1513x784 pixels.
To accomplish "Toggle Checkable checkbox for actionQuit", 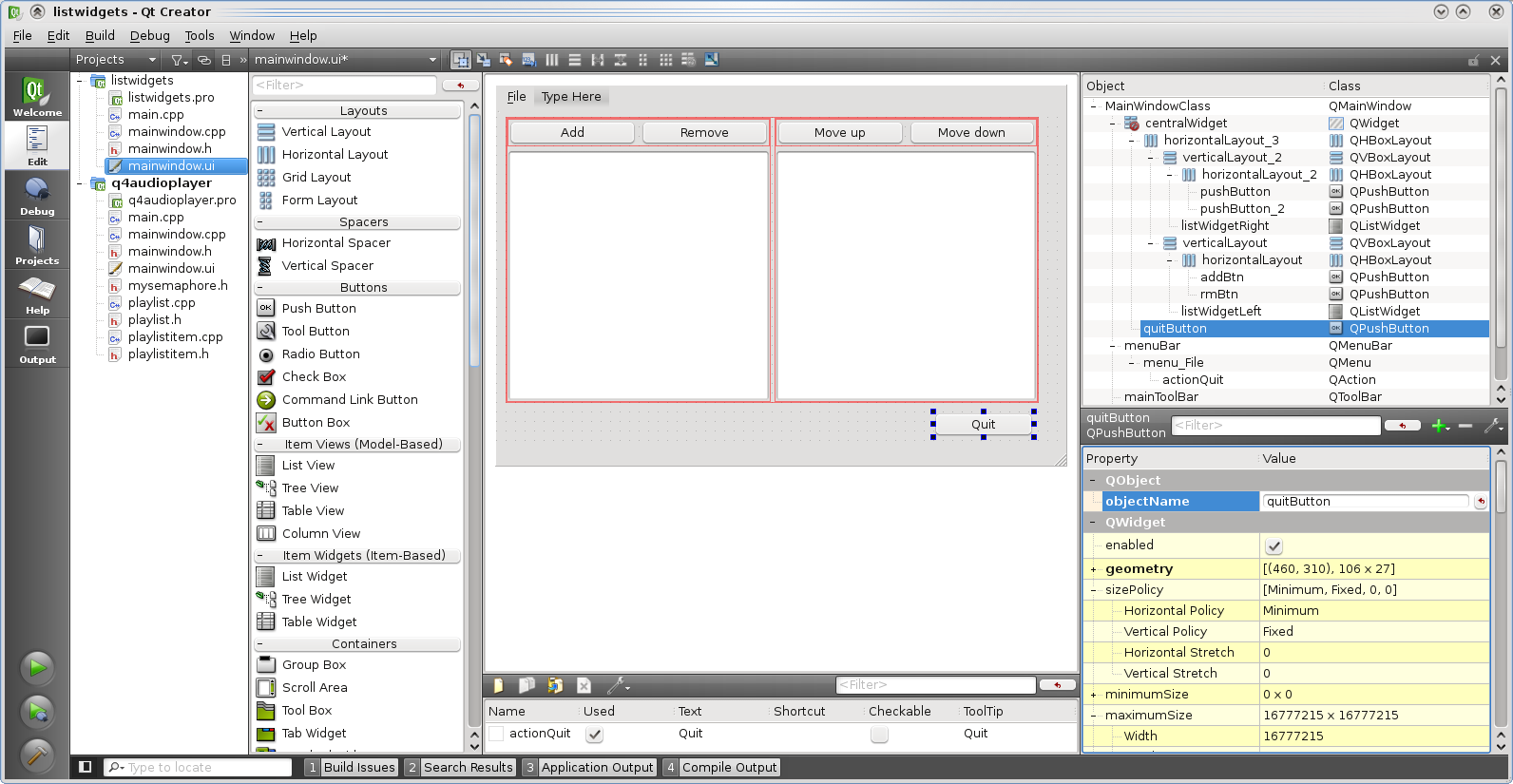I will point(879,734).
